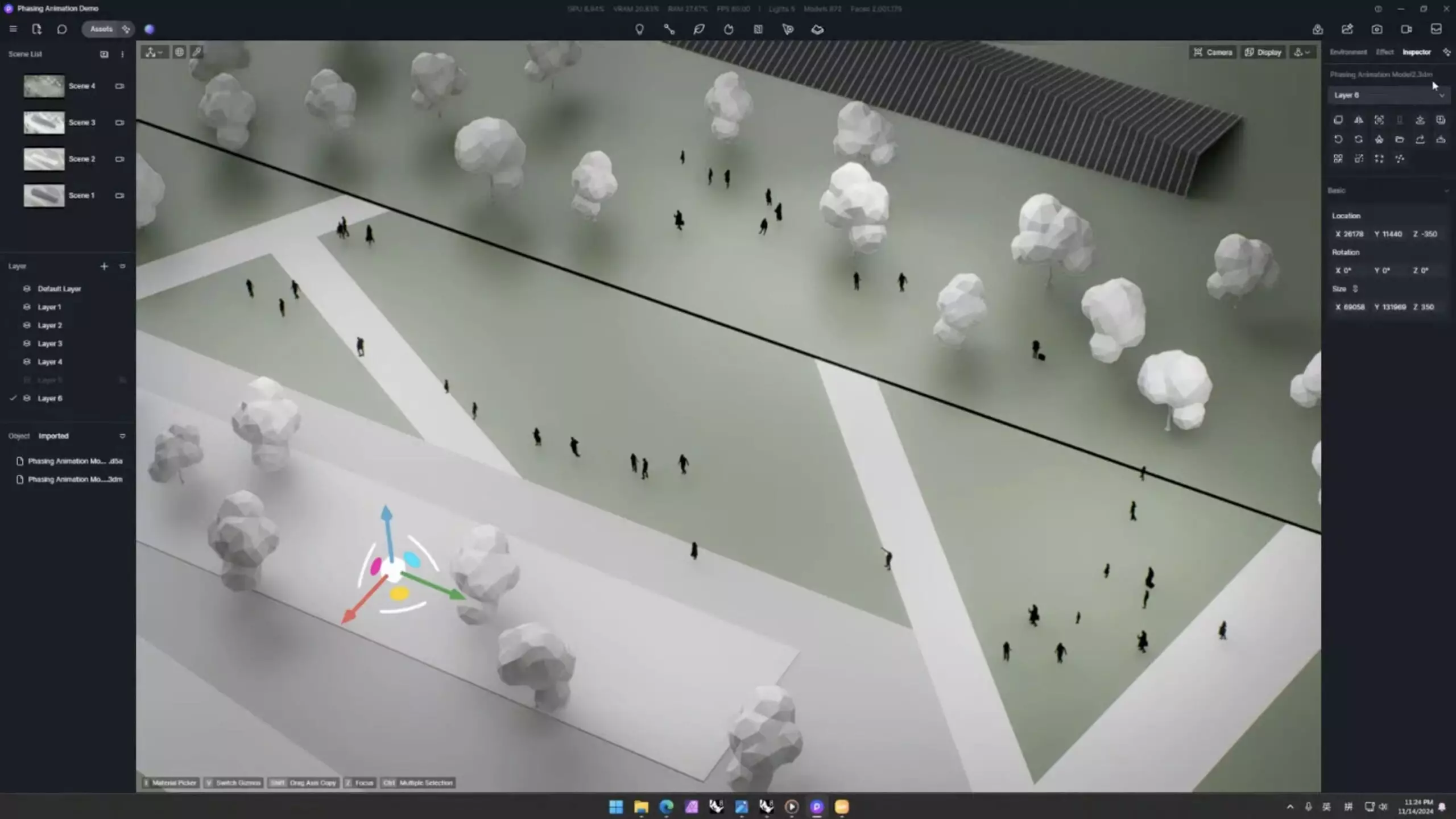Open the video render camcorder icon
This screenshot has width=1456, height=819.
coord(1407,30)
